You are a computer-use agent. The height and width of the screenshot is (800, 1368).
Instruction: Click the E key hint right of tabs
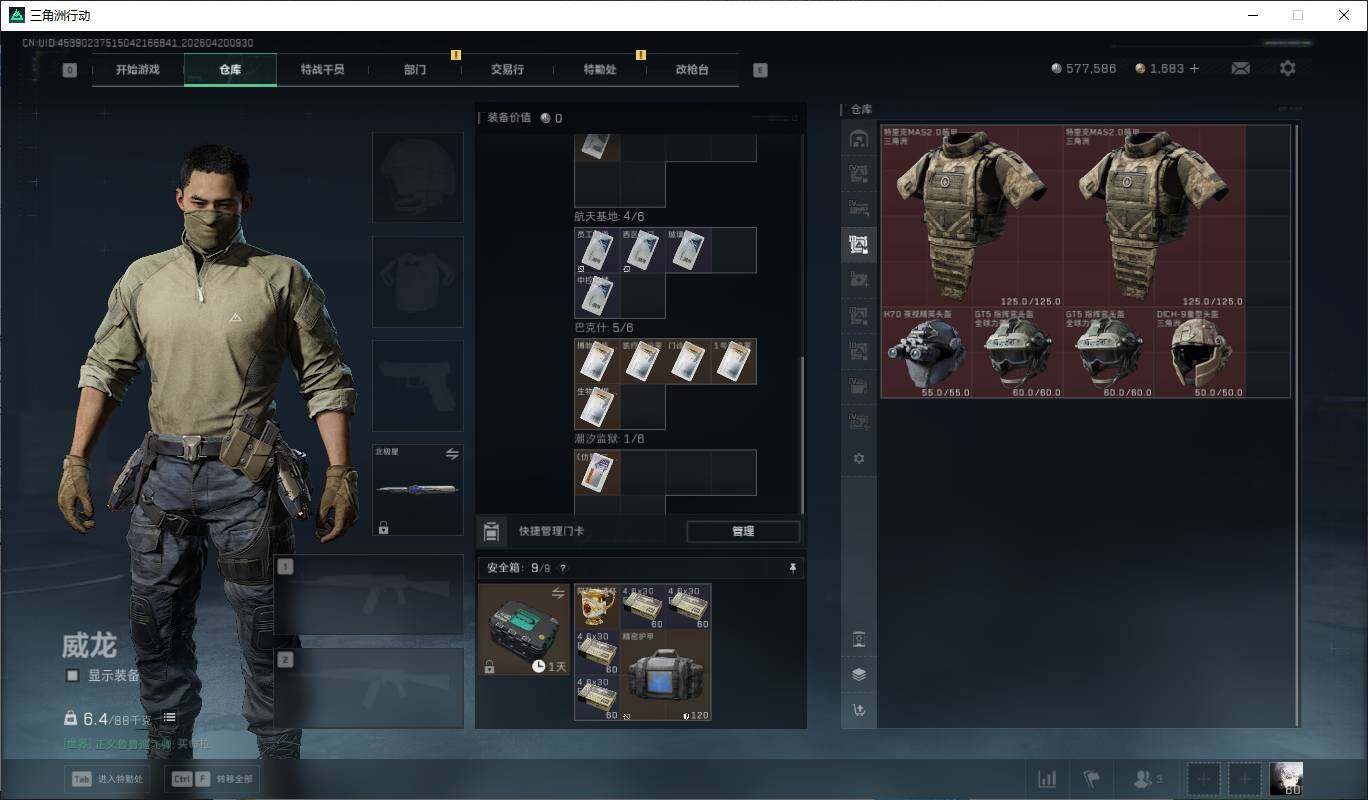760,70
